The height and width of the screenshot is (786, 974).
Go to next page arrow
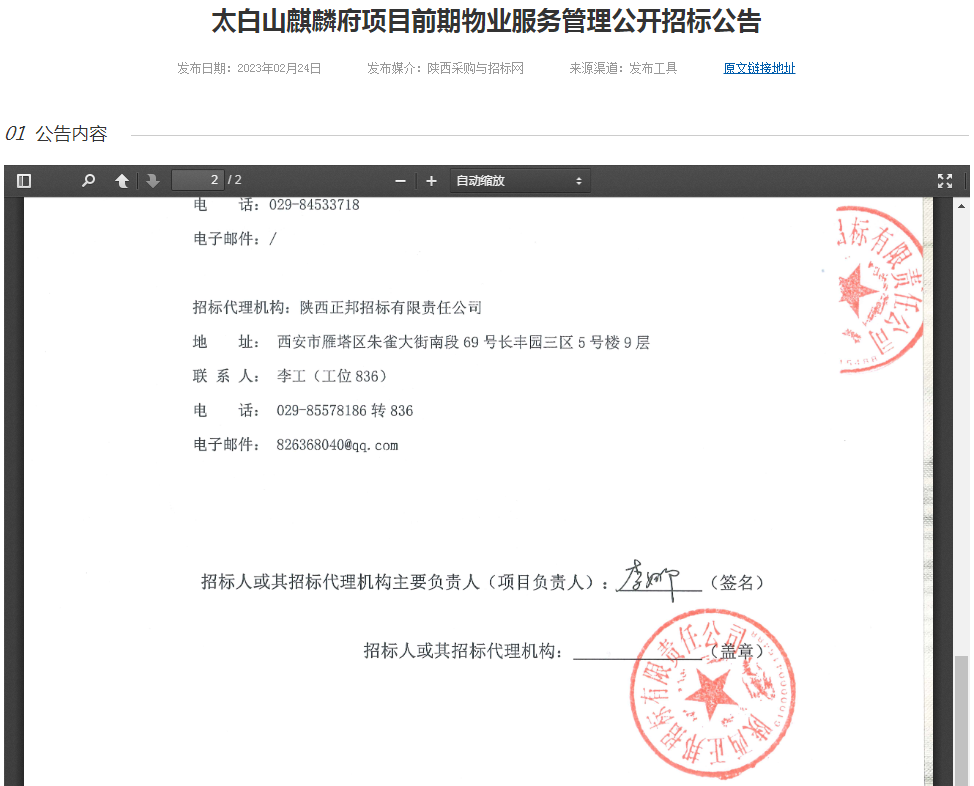pyautogui.click(x=153, y=181)
